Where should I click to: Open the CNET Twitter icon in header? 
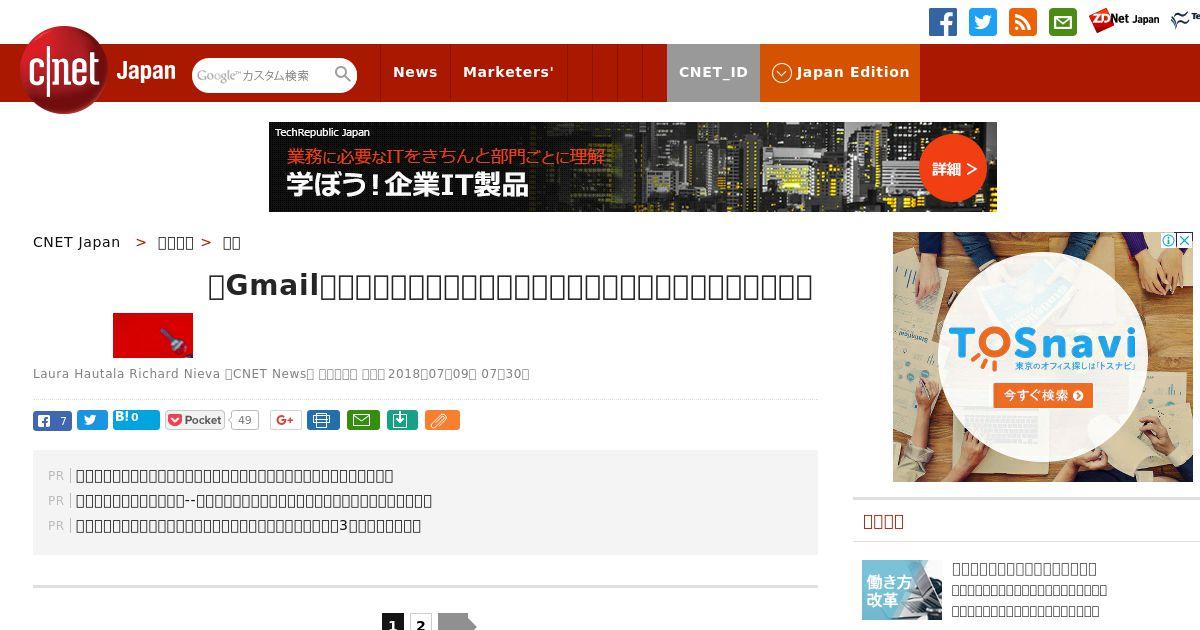983,22
